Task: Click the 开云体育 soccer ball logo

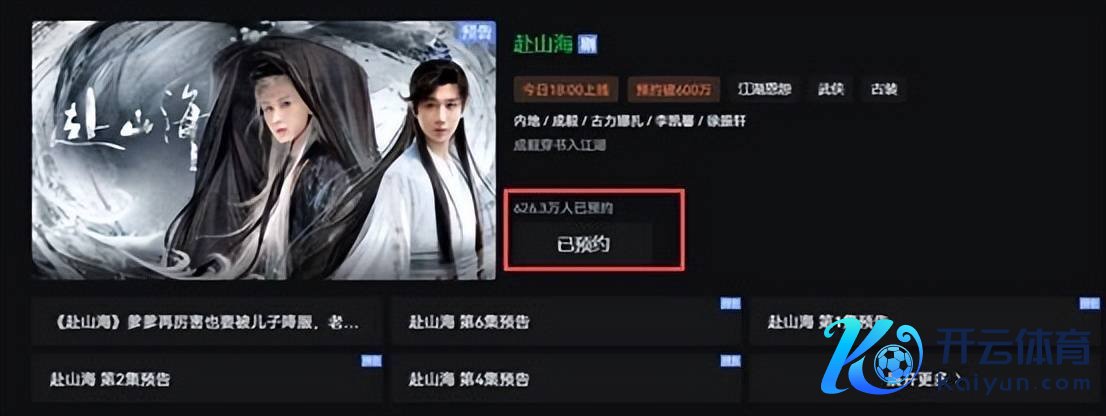Action: [x=893, y=361]
